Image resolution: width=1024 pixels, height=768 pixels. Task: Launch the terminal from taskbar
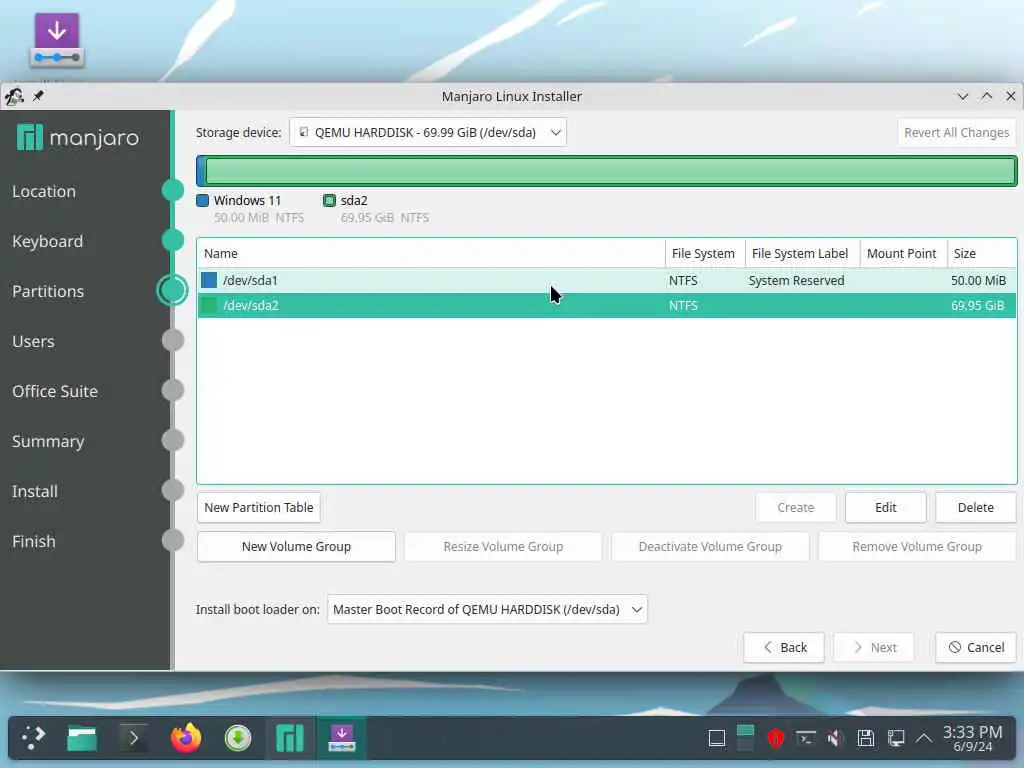133,739
